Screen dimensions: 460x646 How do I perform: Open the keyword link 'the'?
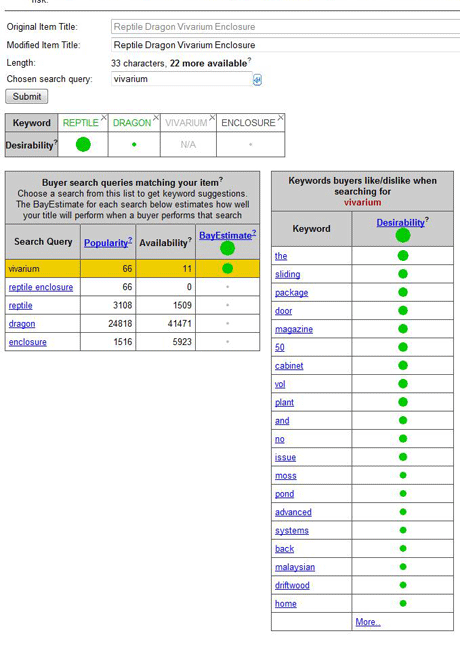click(x=281, y=256)
